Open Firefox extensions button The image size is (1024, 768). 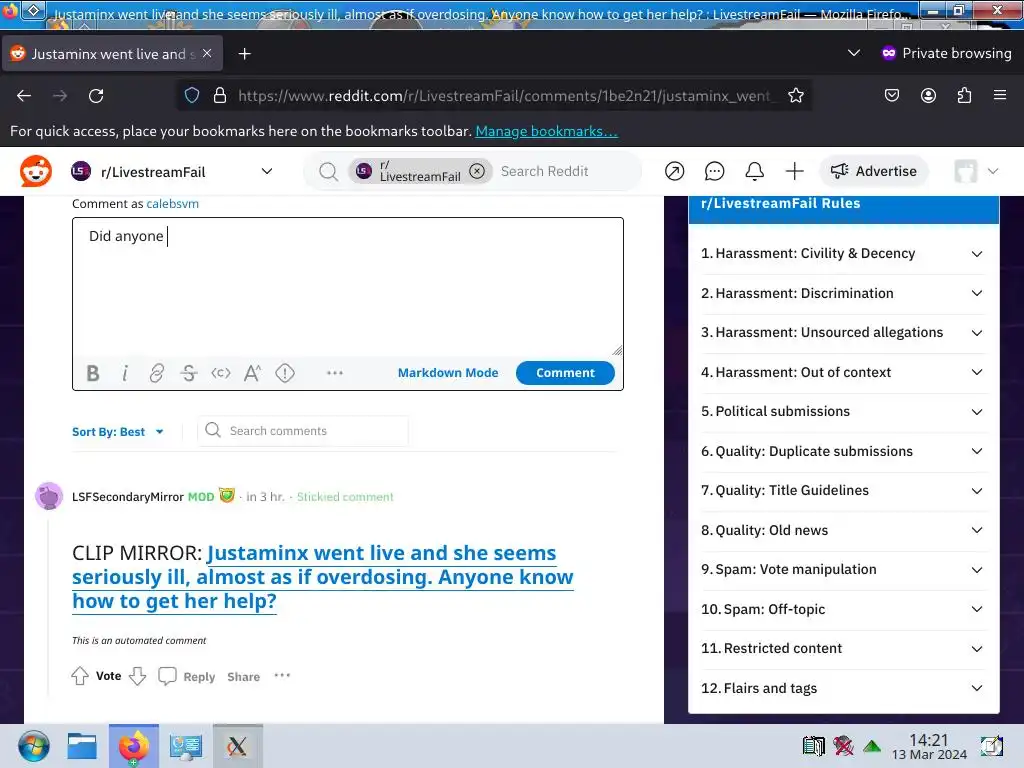click(964, 95)
